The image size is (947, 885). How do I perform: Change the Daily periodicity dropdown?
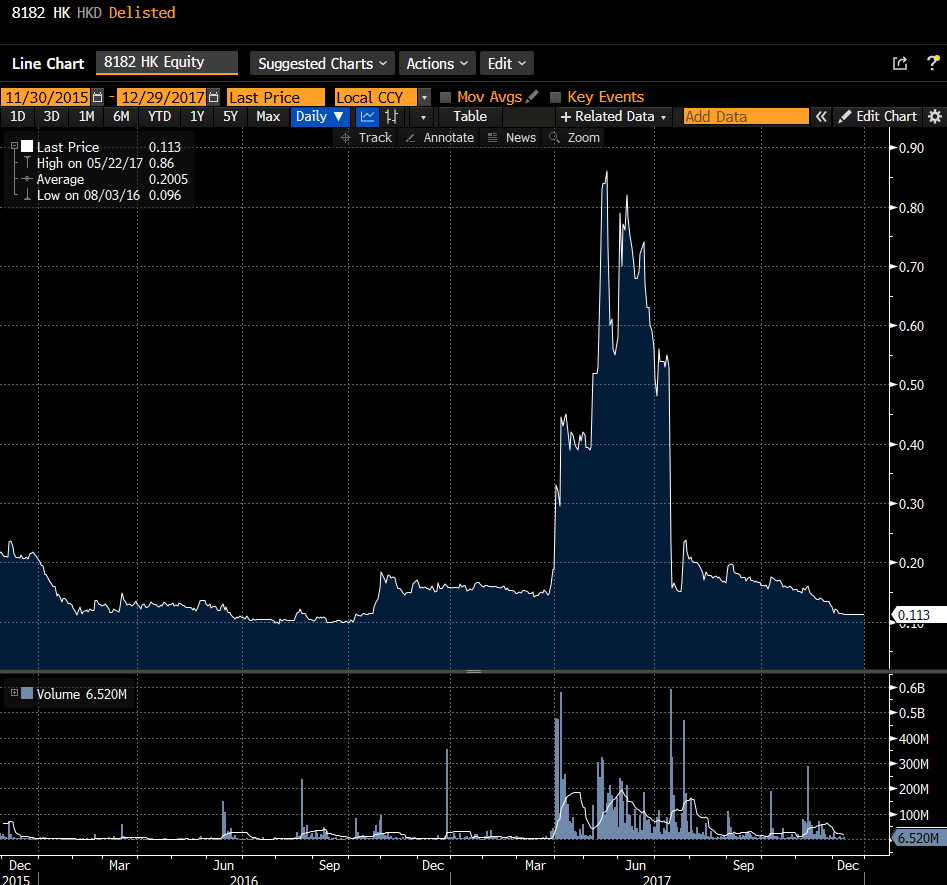click(x=319, y=117)
